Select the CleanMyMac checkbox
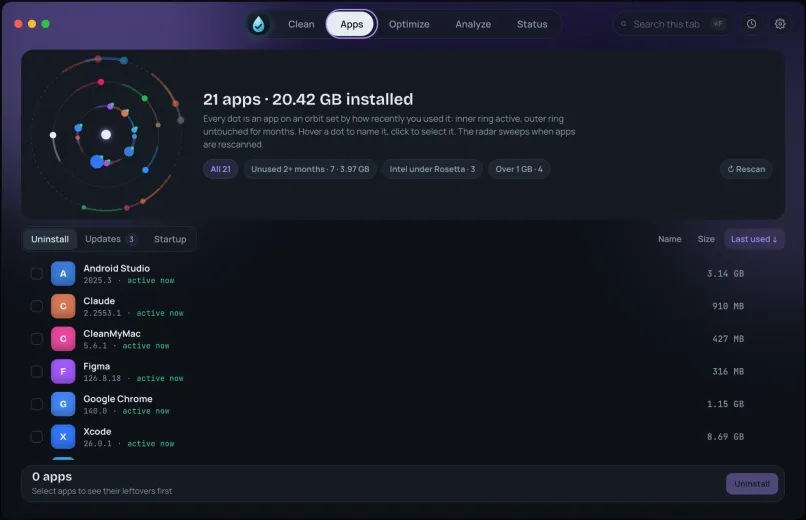This screenshot has width=806, height=520. 36,339
